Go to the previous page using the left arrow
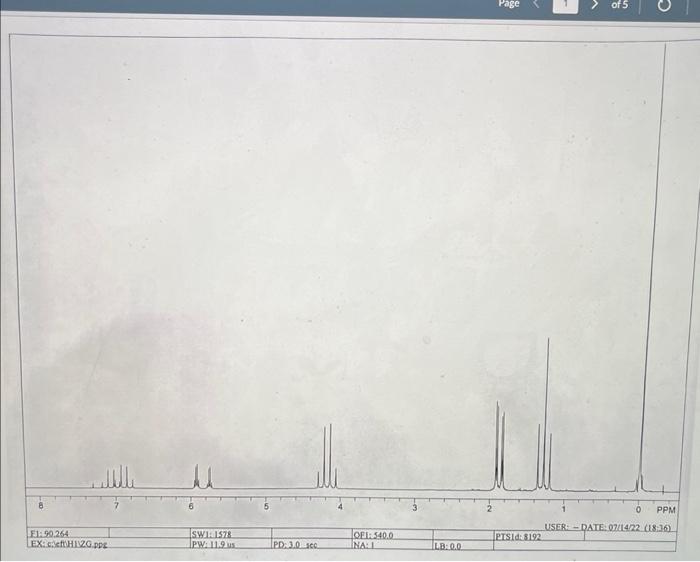 [537, 4]
